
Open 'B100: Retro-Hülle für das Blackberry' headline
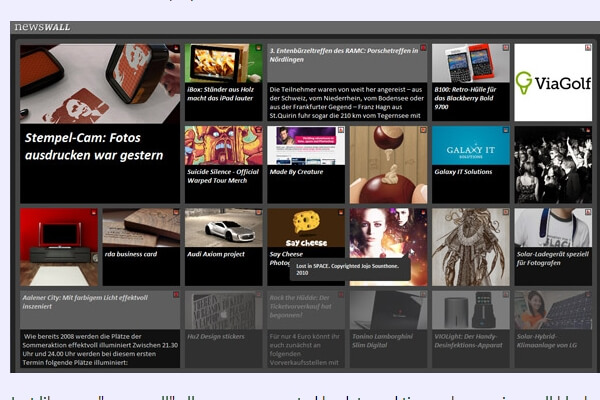[465, 98]
